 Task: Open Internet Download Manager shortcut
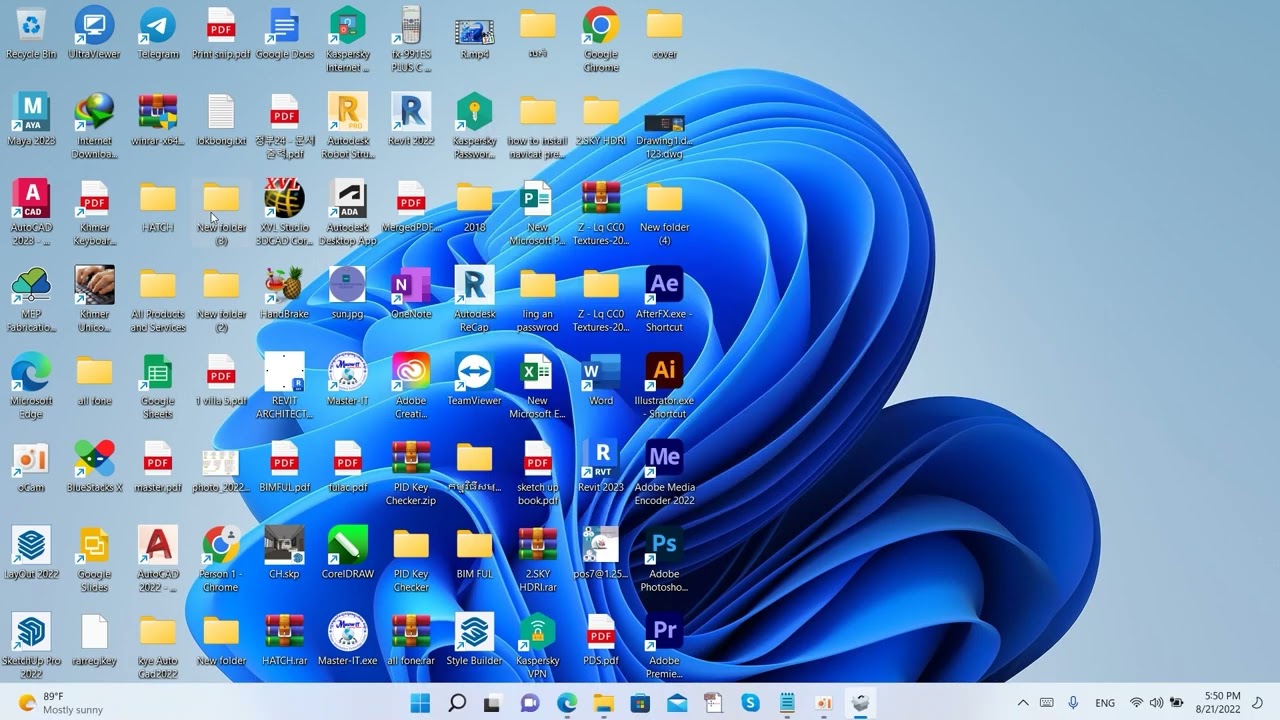point(94,127)
